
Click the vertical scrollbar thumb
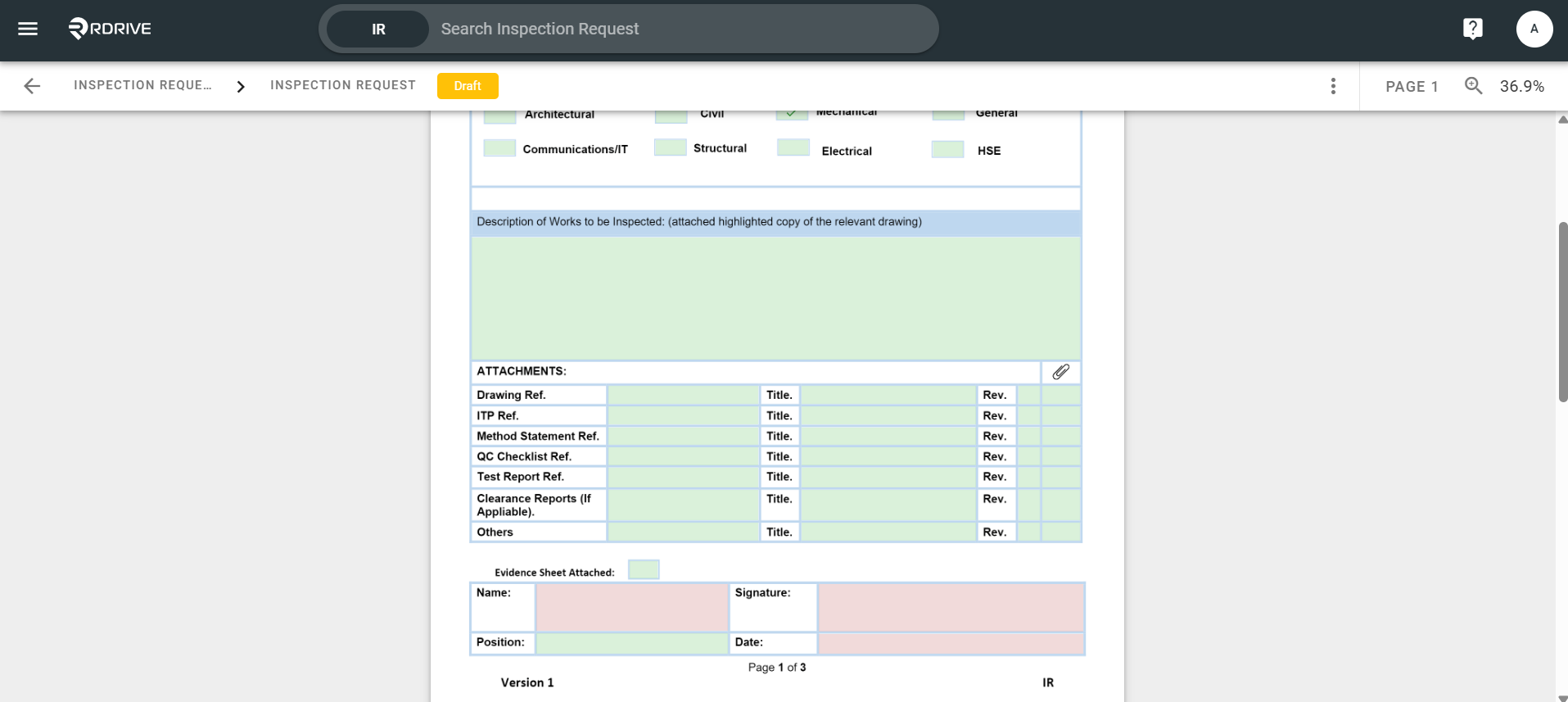coord(1562,311)
